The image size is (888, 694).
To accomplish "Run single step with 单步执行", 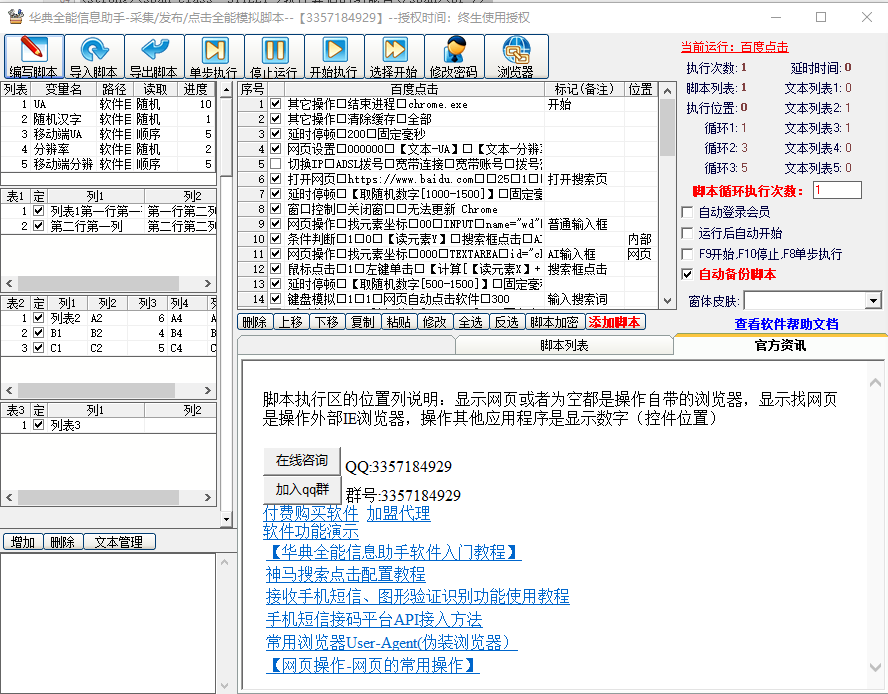I will (214, 57).
